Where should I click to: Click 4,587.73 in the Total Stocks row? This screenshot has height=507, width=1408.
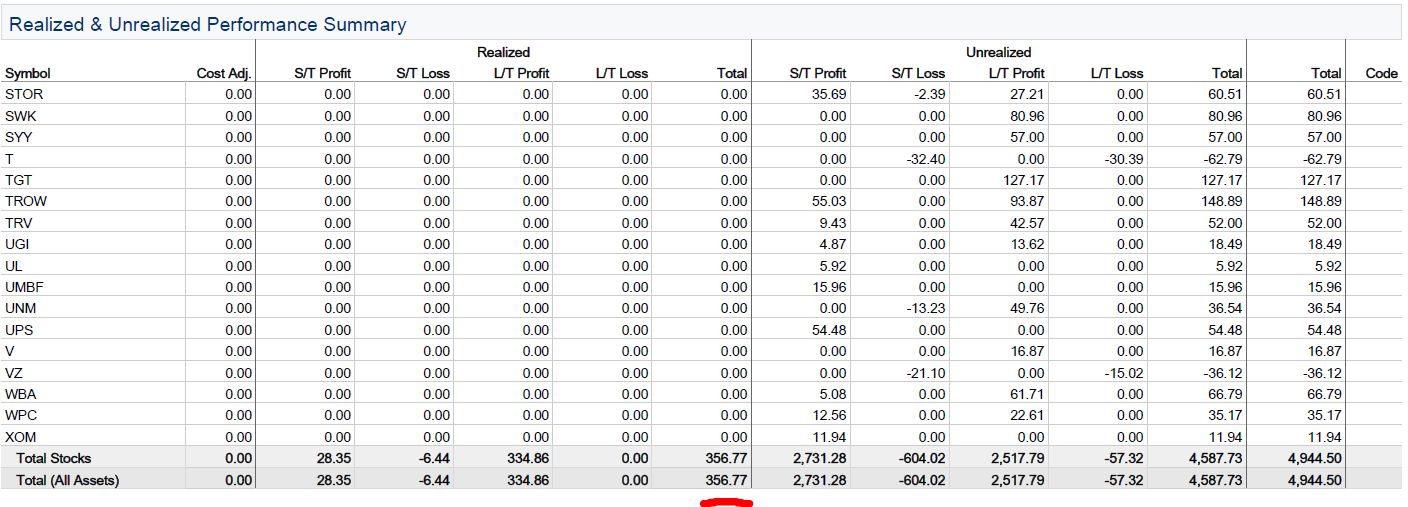[x=1214, y=458]
